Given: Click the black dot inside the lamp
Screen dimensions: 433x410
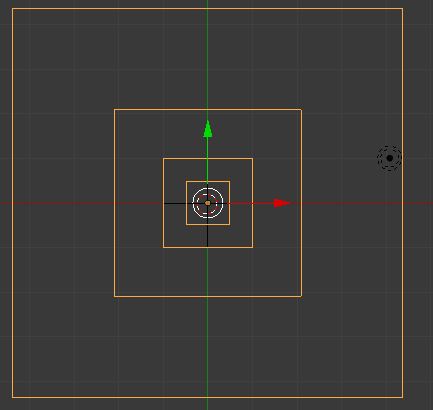Looking at the screenshot, I should point(390,158).
